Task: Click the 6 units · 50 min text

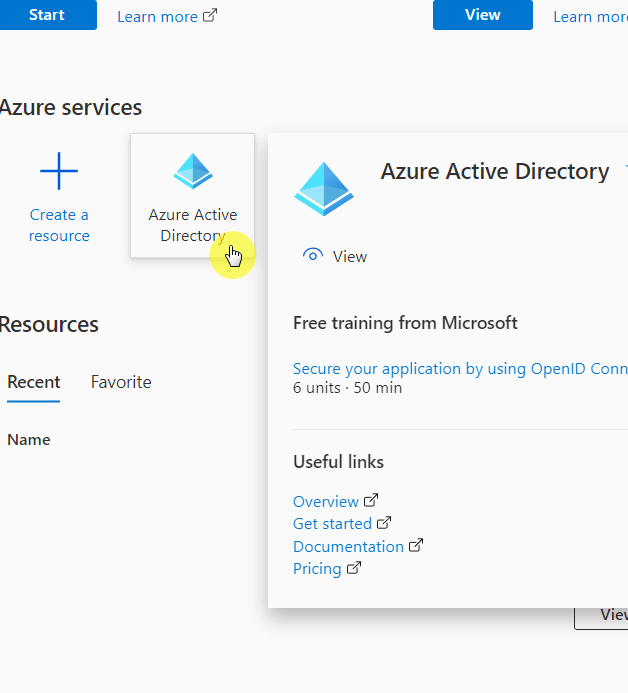Action: (347, 388)
